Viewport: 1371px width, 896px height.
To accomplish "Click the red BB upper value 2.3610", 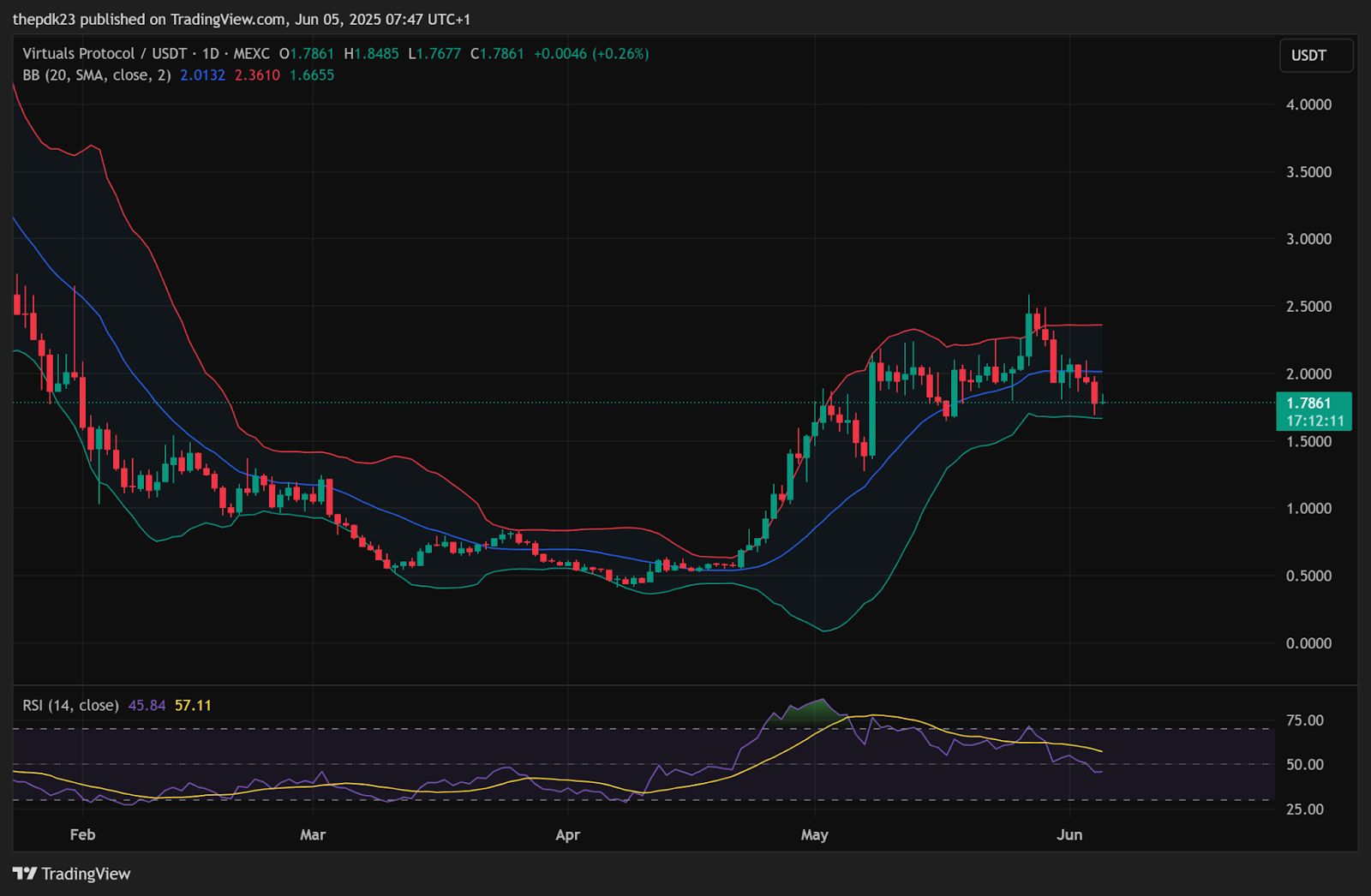I will point(257,75).
